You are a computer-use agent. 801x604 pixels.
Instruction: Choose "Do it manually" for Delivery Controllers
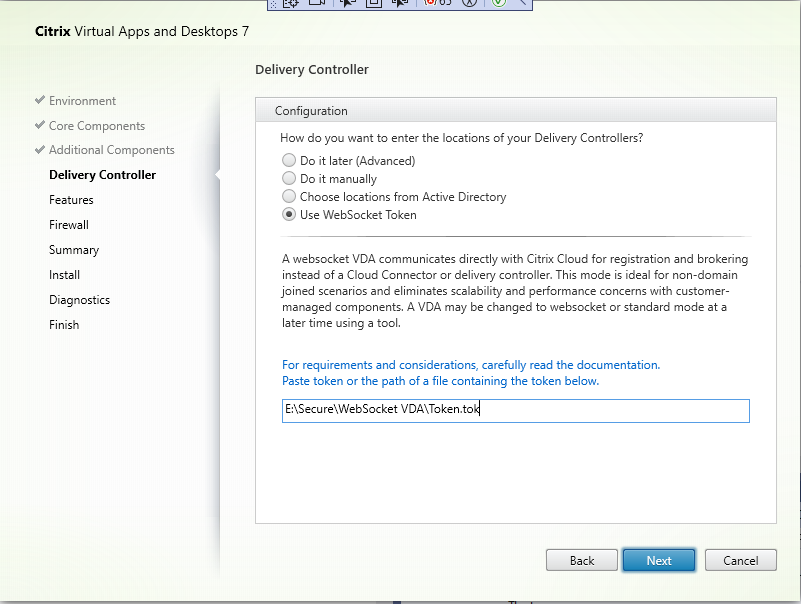click(289, 179)
